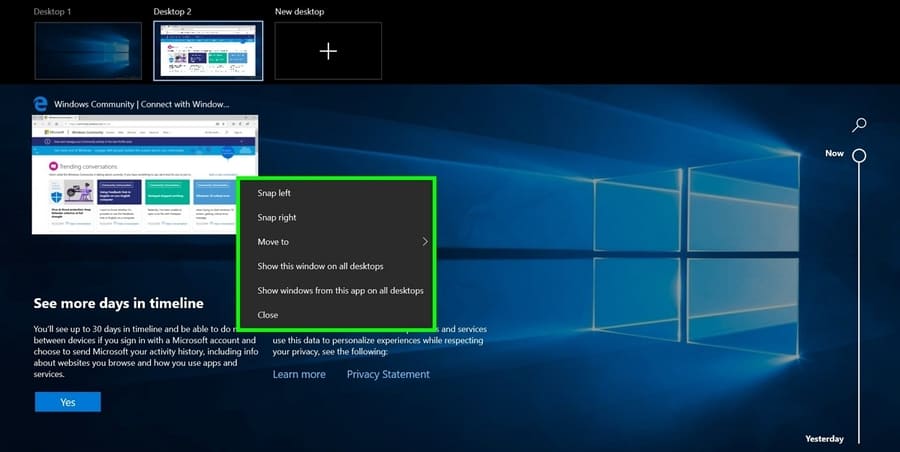Select the Desktop 2 thumbnail
900x452 pixels.
tap(208, 51)
